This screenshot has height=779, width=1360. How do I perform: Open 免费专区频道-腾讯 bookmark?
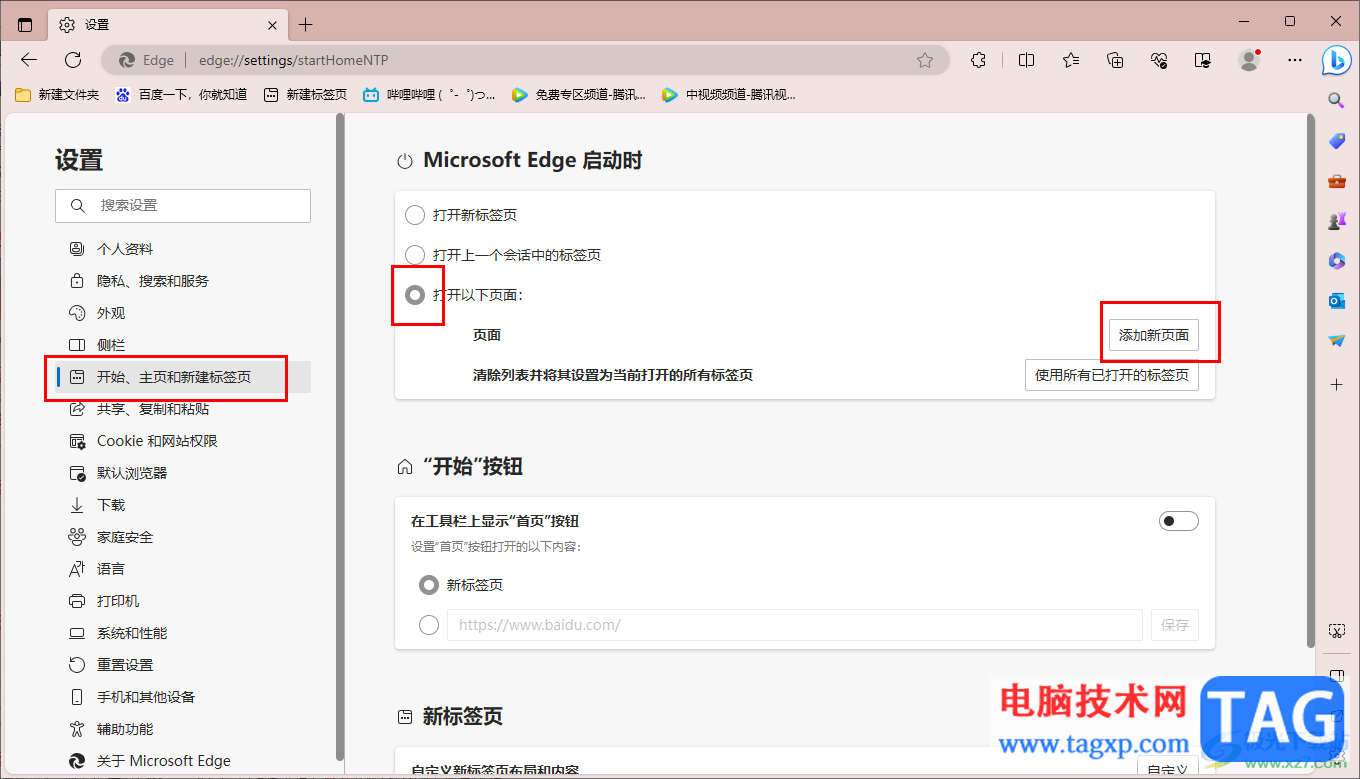(x=578, y=95)
